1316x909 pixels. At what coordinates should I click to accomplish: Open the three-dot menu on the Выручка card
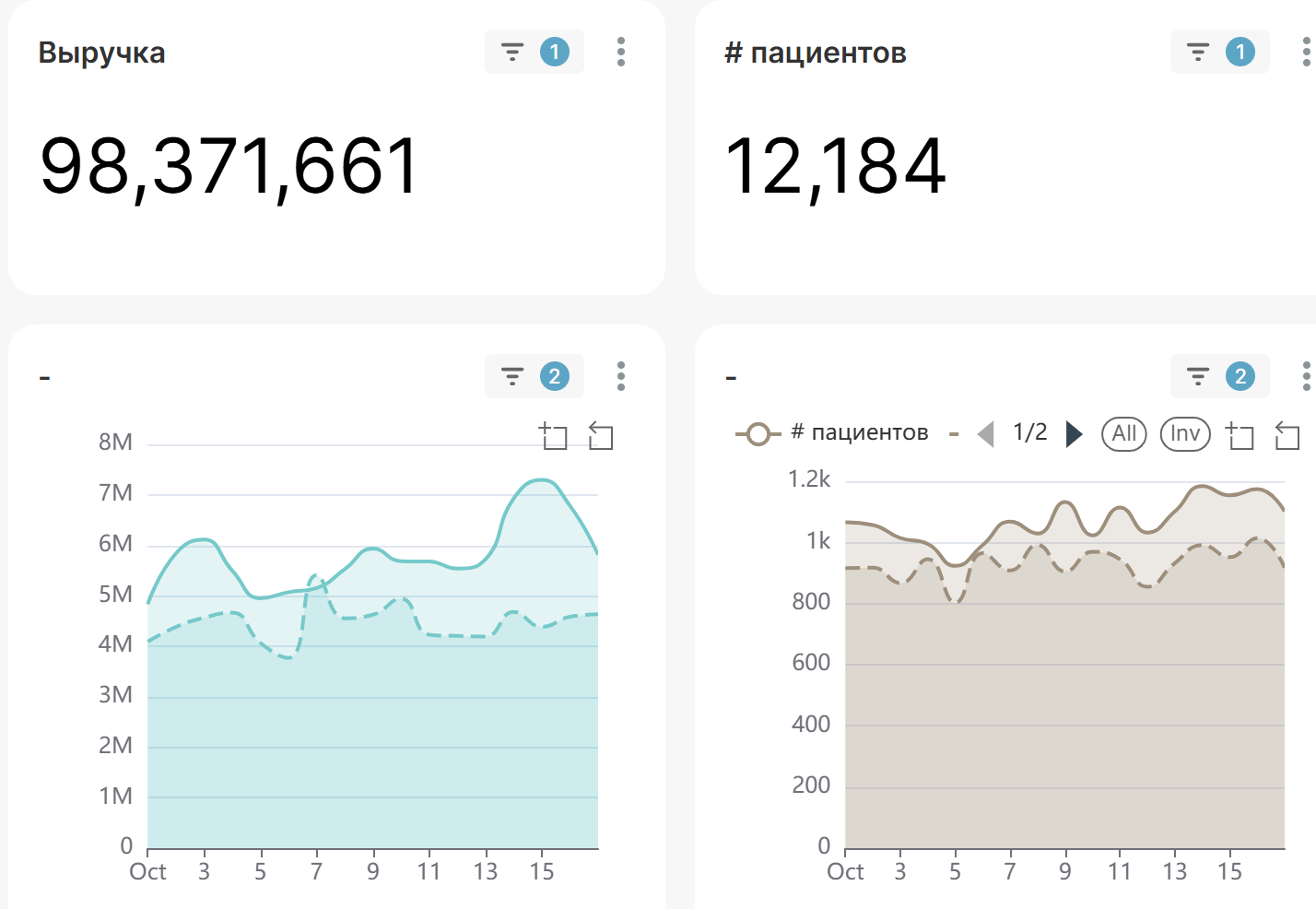pyautogui.click(x=621, y=53)
